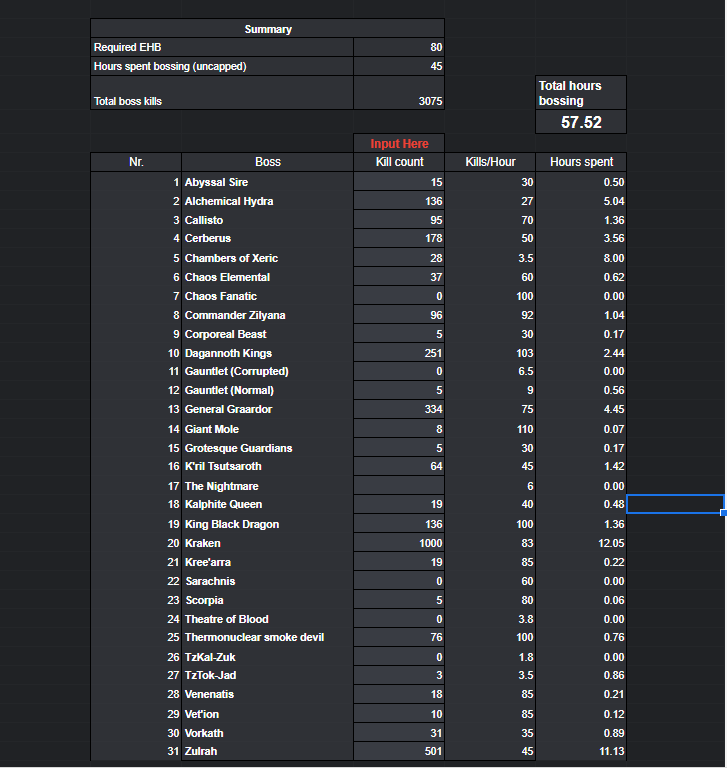Viewport: 727px width, 768px height.
Task: Click the Chambers of Xeric boss name
Action: tap(231, 258)
